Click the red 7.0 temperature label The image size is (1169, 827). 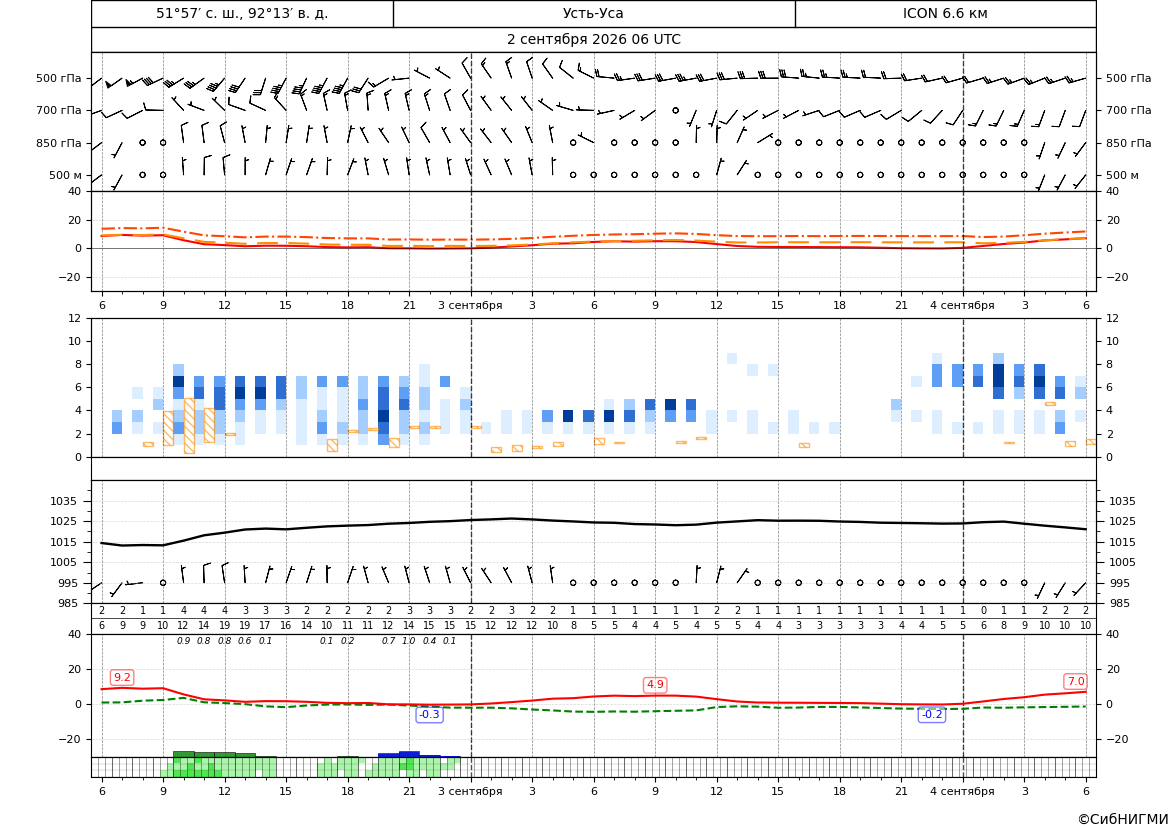click(1076, 682)
